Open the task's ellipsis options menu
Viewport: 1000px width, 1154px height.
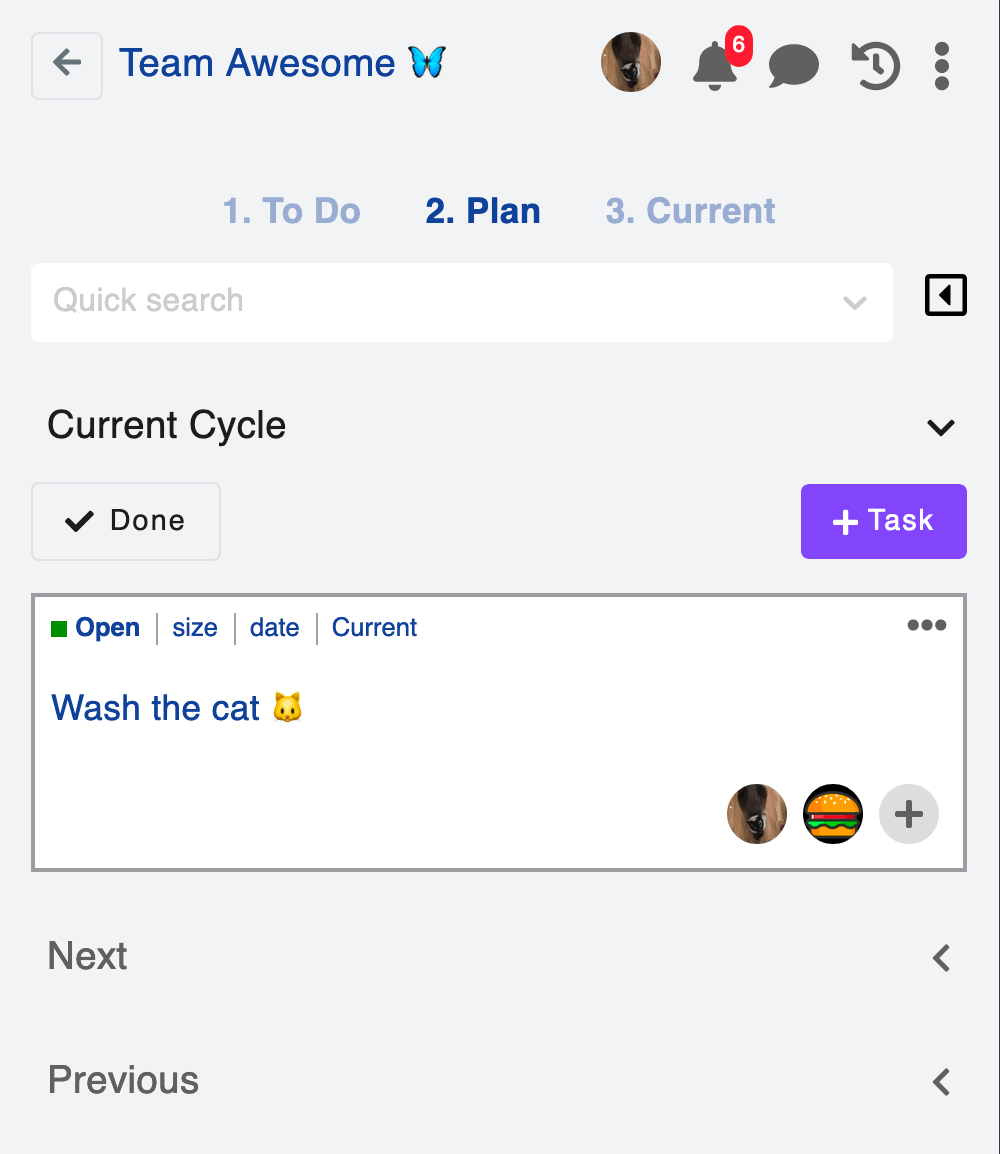point(927,625)
